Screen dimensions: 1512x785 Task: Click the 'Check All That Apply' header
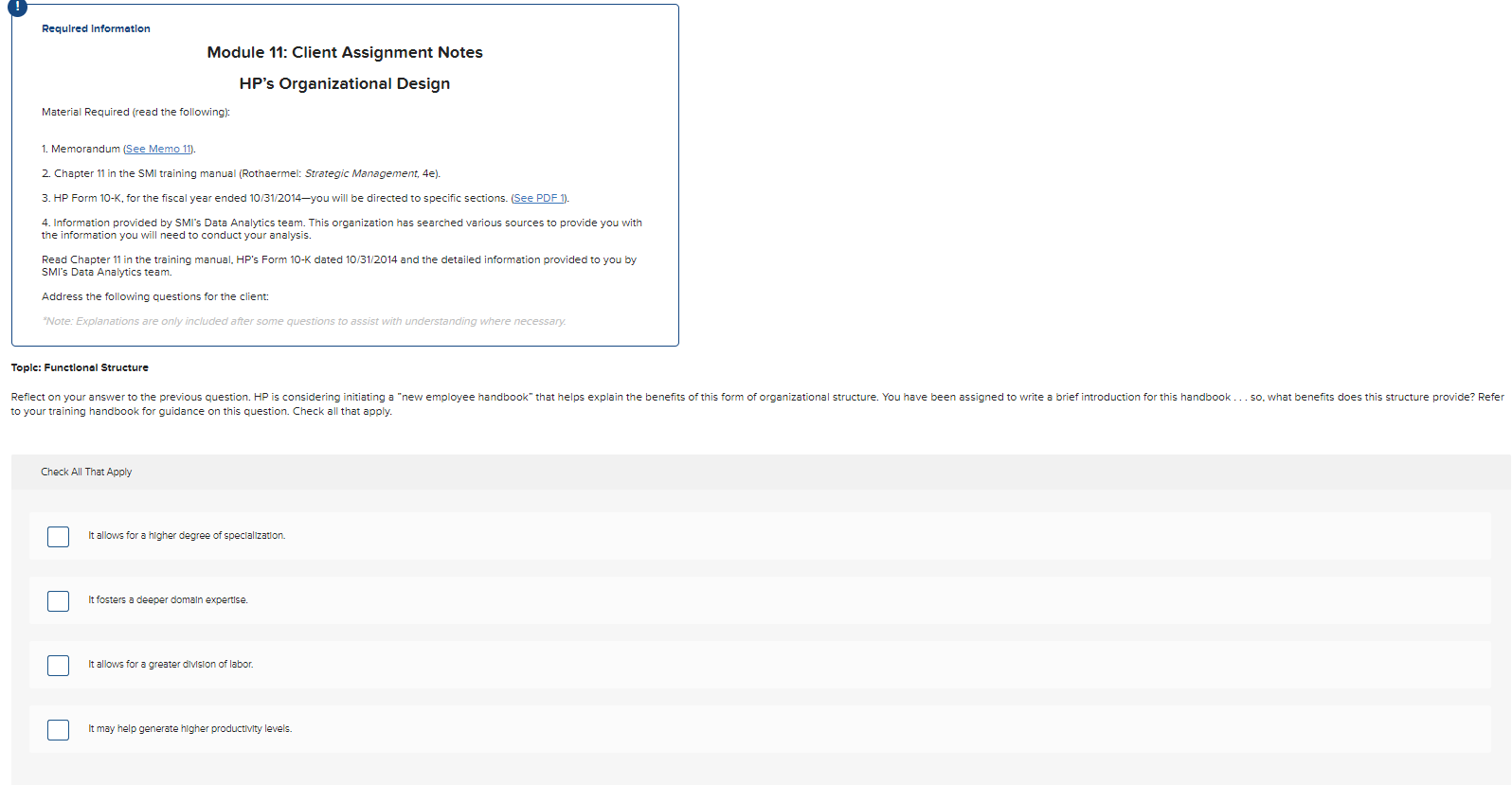86,472
